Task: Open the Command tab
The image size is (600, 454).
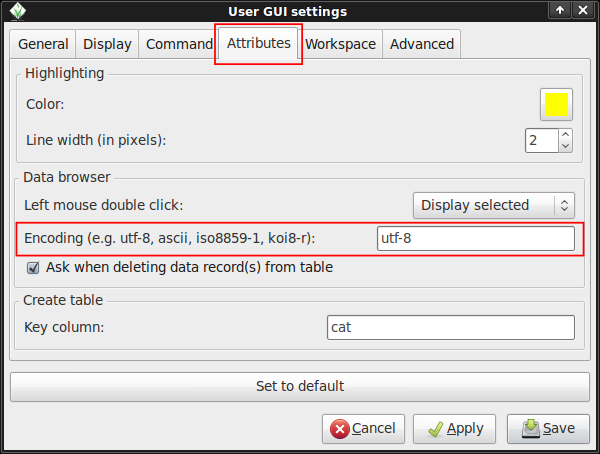Action: click(178, 44)
